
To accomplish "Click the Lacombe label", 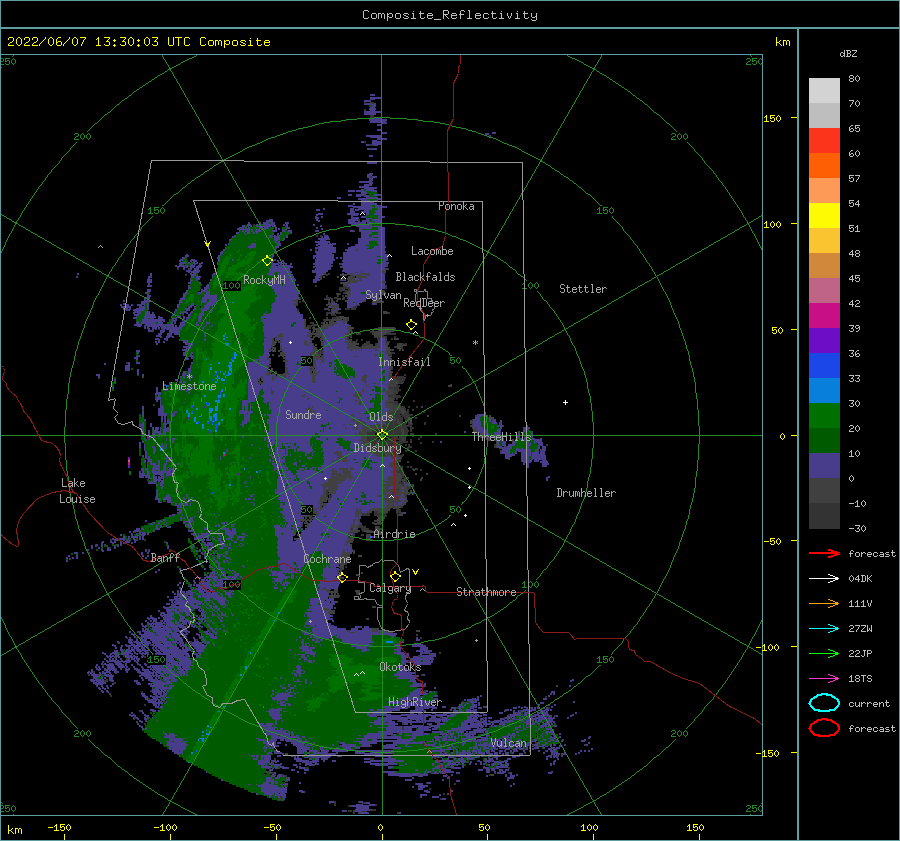I will coord(432,251).
